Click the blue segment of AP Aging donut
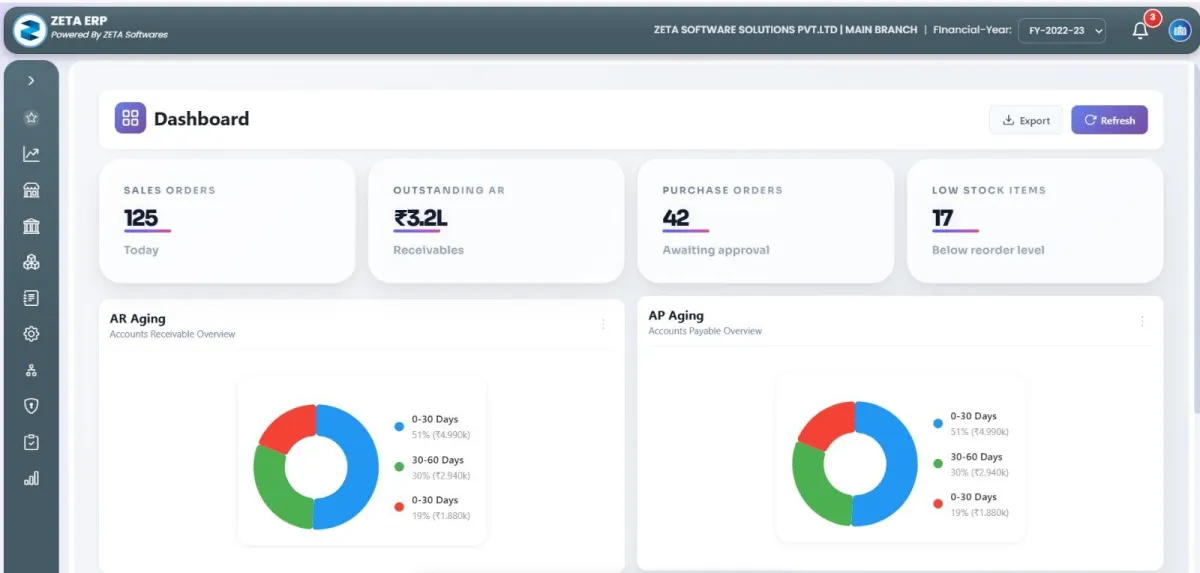The image size is (1200, 573). [900, 465]
